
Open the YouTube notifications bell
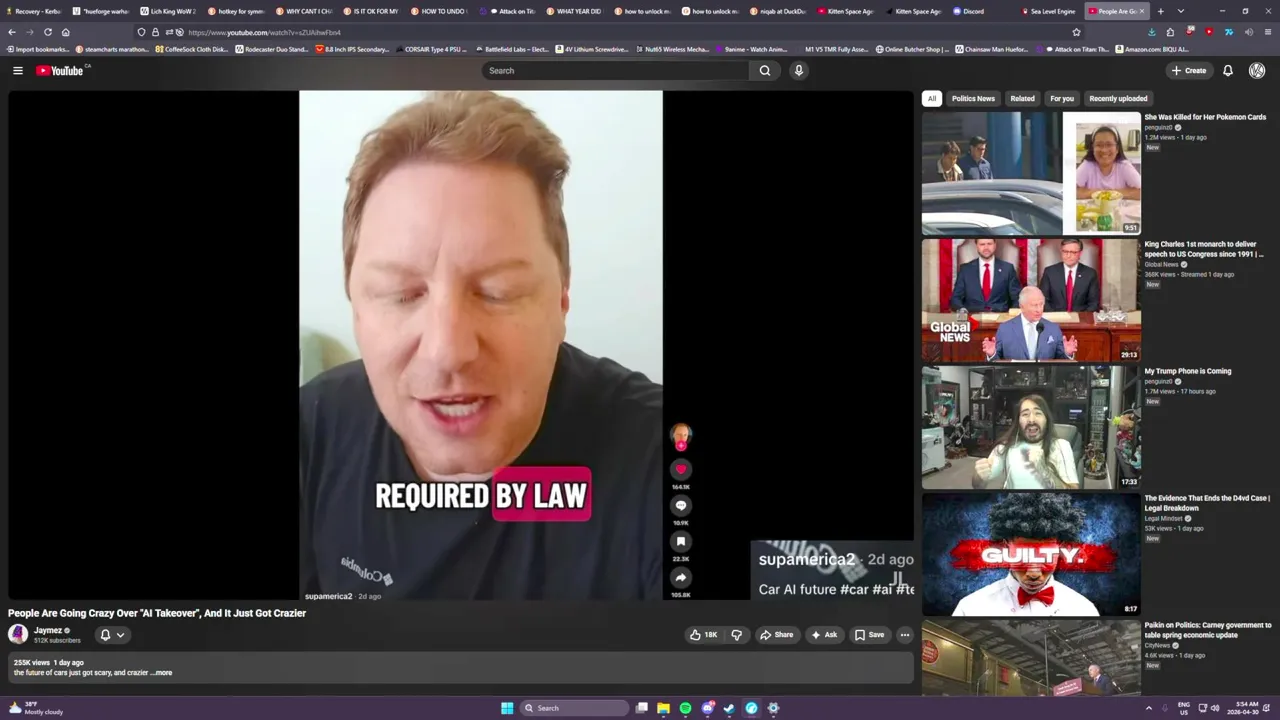pos(1228,71)
